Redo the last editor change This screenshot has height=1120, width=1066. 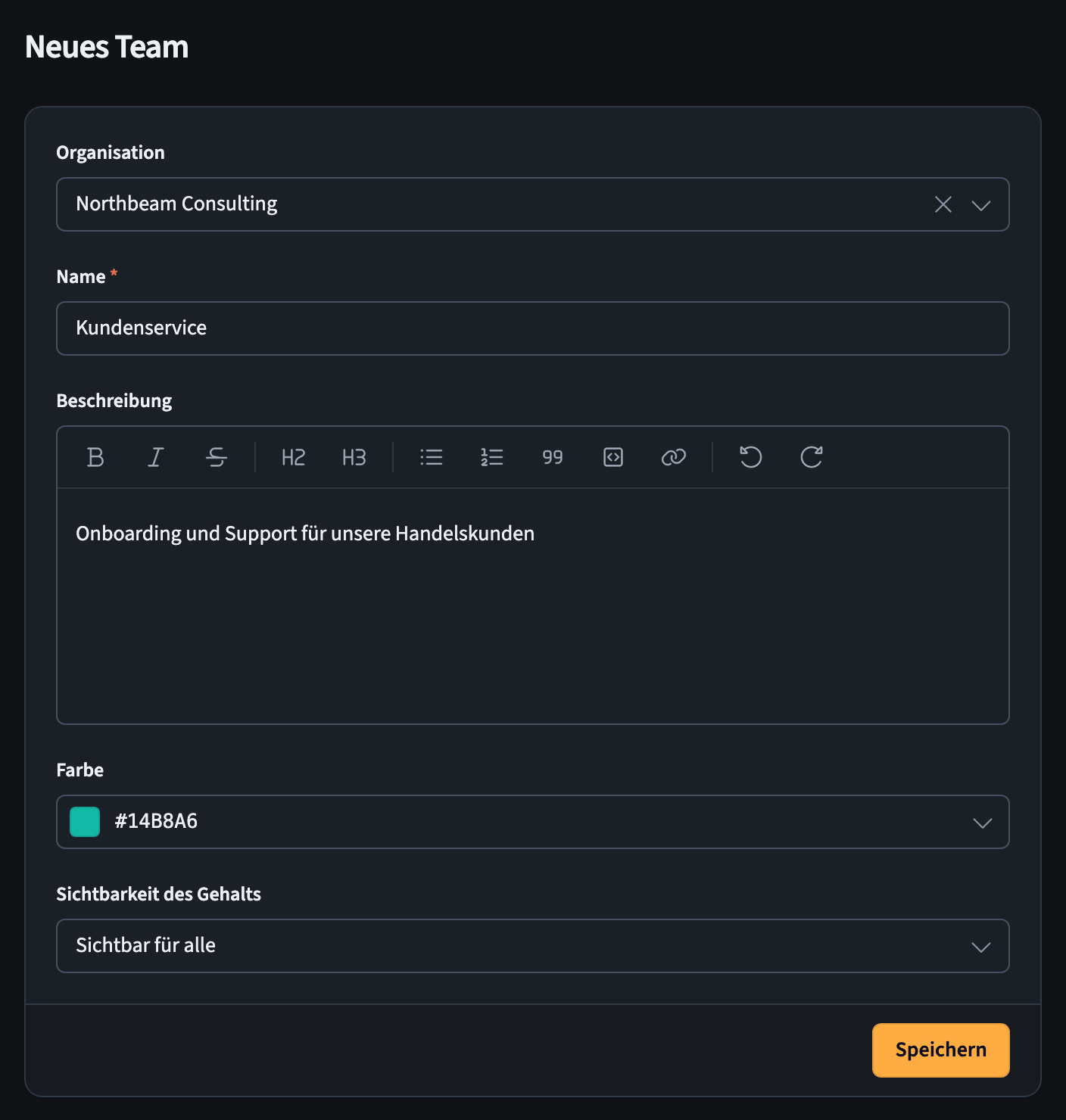click(x=812, y=457)
